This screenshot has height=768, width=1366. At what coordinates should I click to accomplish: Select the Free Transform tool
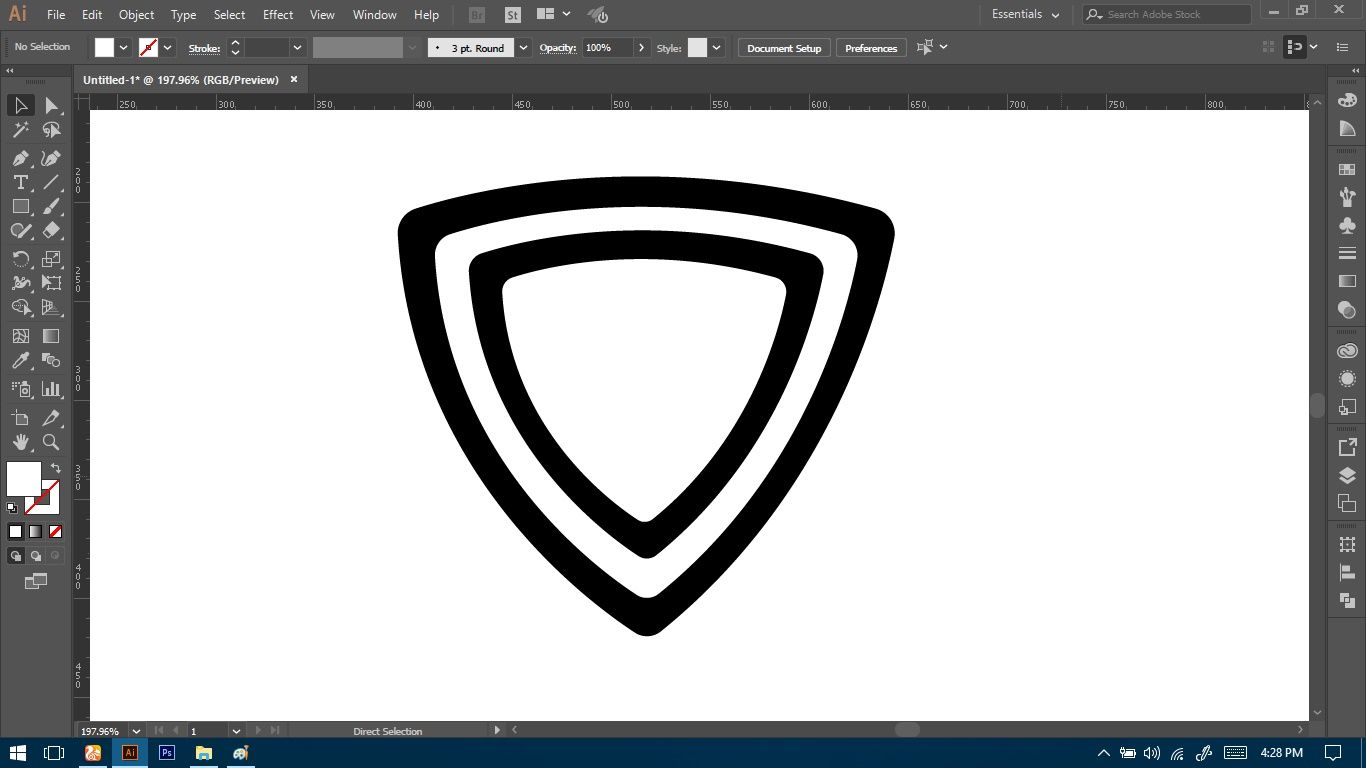coord(52,283)
